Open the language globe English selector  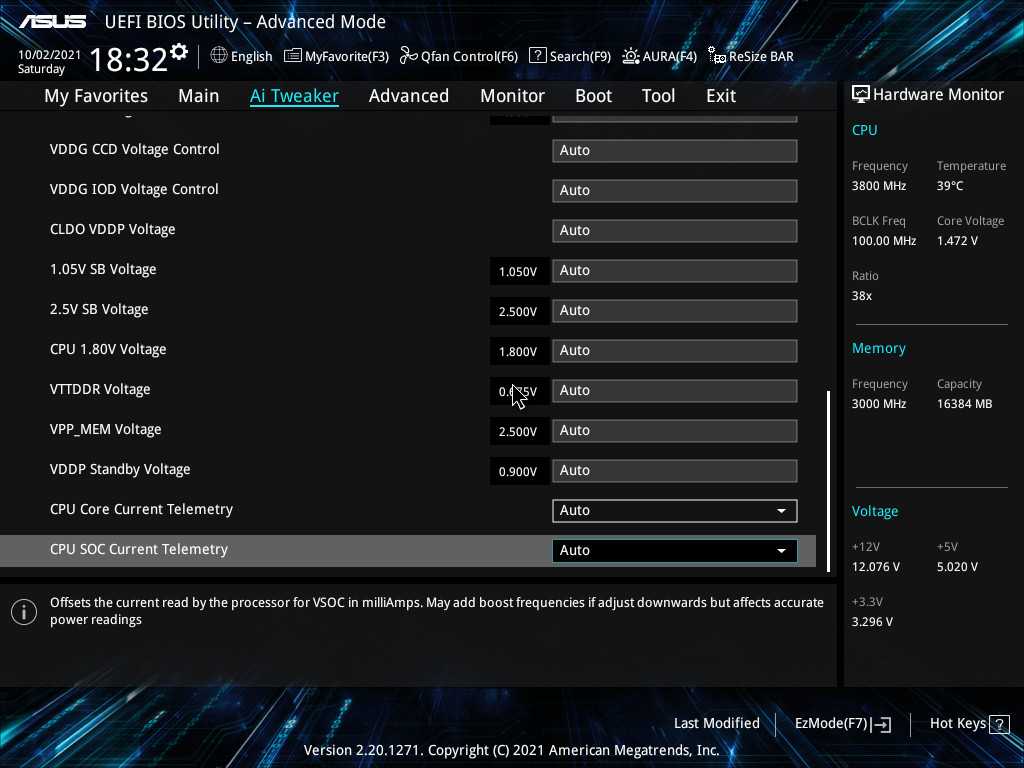241,56
